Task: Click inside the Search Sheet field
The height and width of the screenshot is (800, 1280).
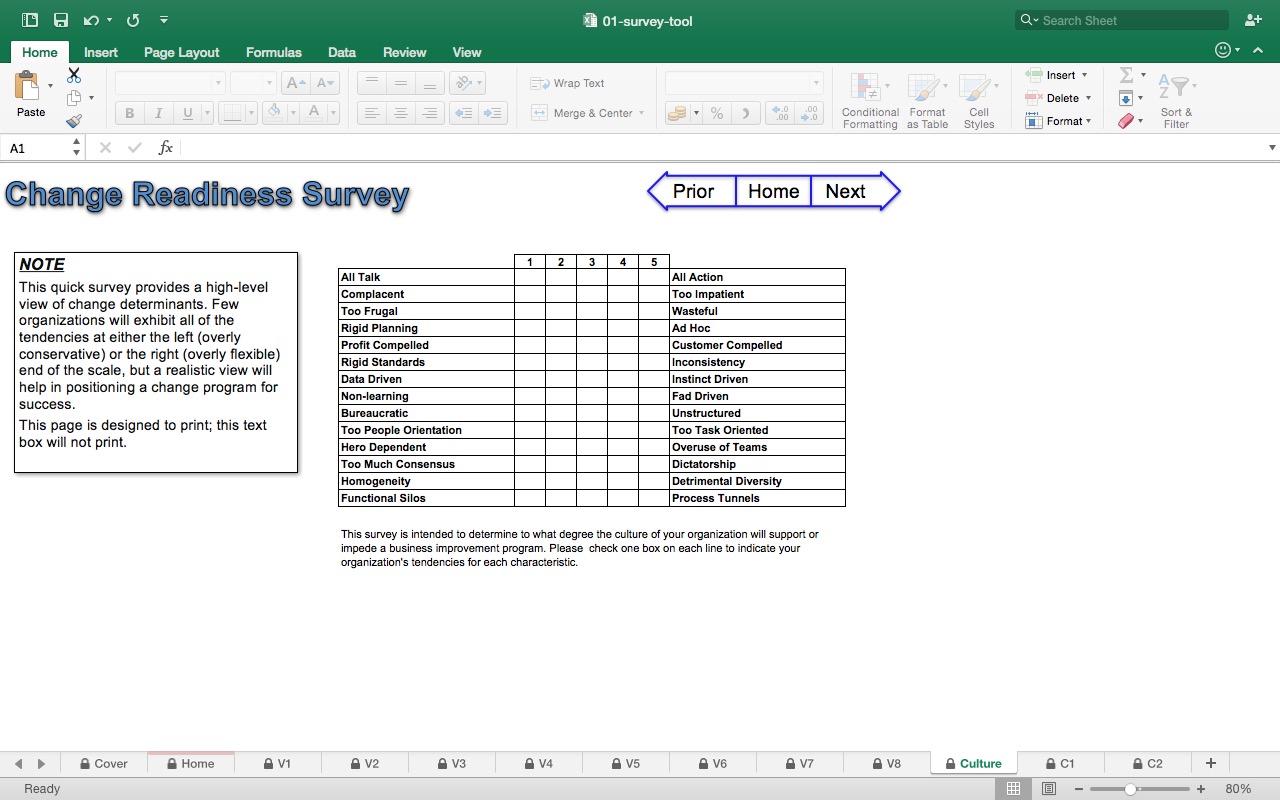Action: [1120, 19]
